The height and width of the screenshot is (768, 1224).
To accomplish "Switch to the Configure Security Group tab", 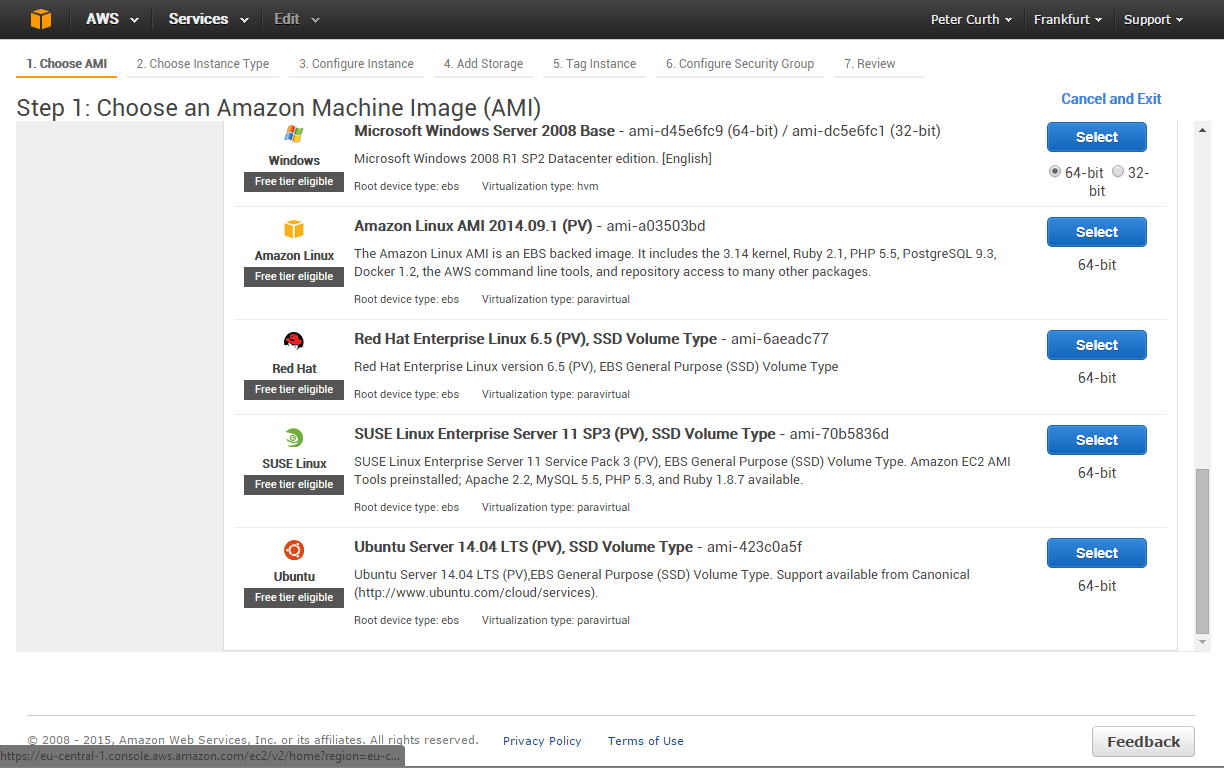I will click(x=740, y=64).
